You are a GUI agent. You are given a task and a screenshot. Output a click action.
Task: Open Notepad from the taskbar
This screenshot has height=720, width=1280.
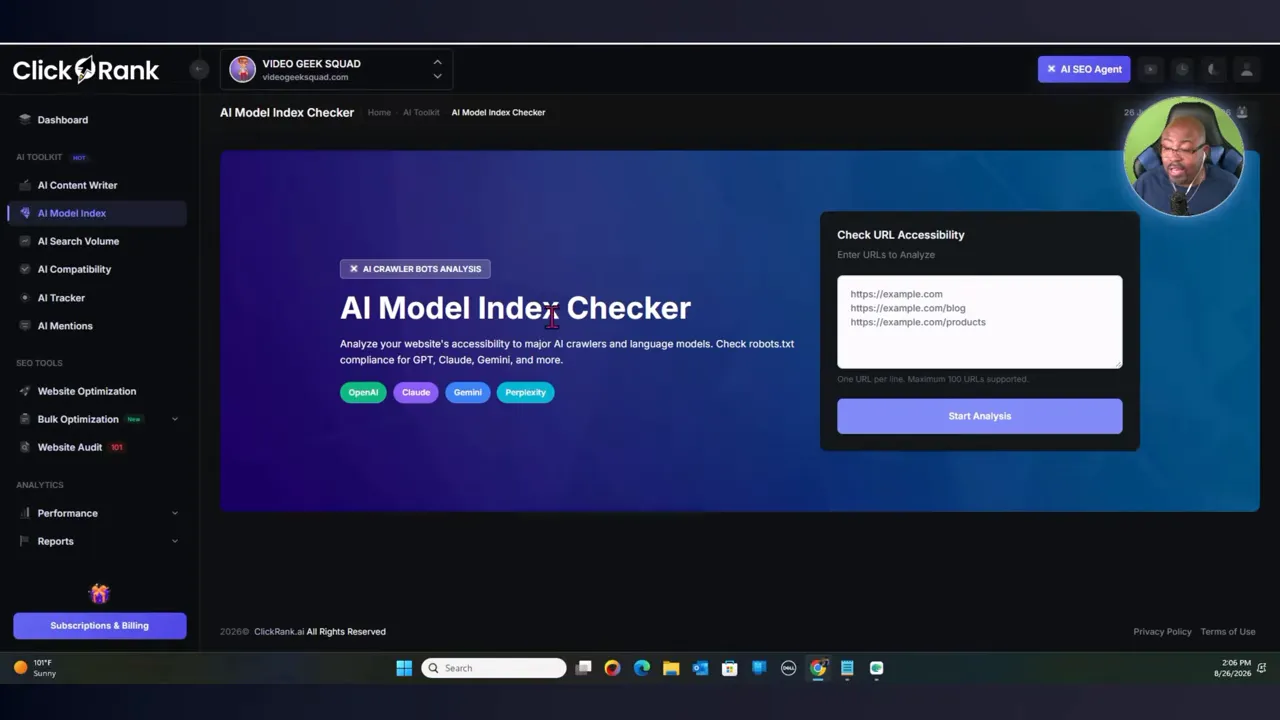tap(847, 668)
